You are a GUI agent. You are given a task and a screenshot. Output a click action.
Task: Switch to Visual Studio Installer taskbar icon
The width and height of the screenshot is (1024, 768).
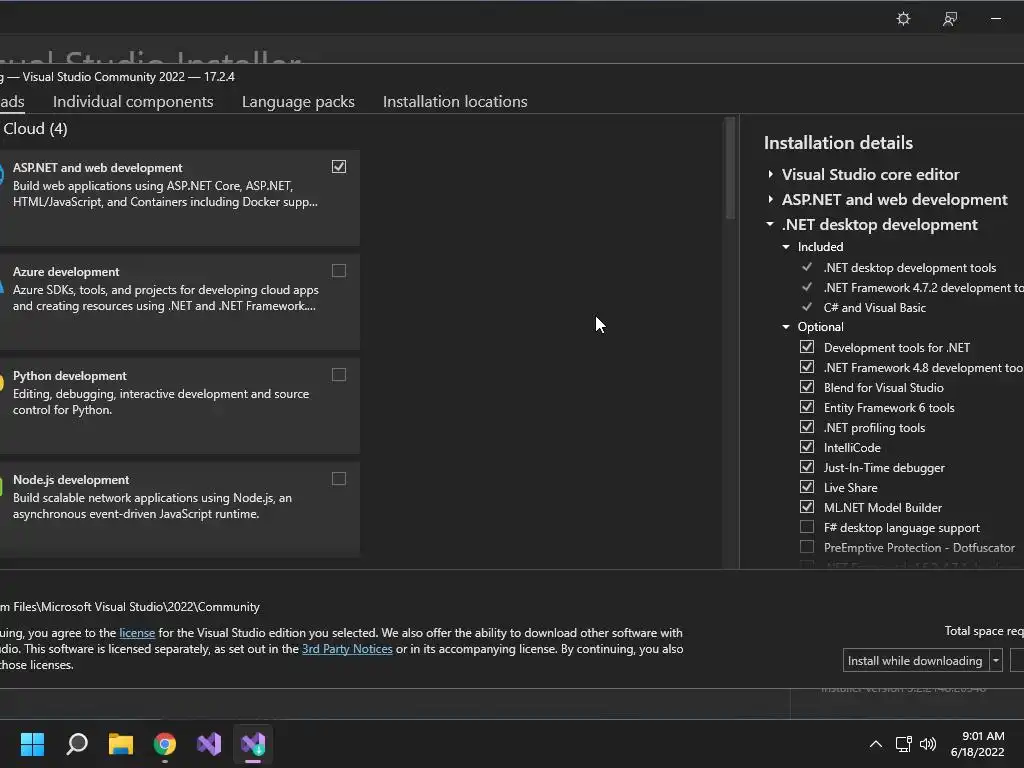pos(253,744)
